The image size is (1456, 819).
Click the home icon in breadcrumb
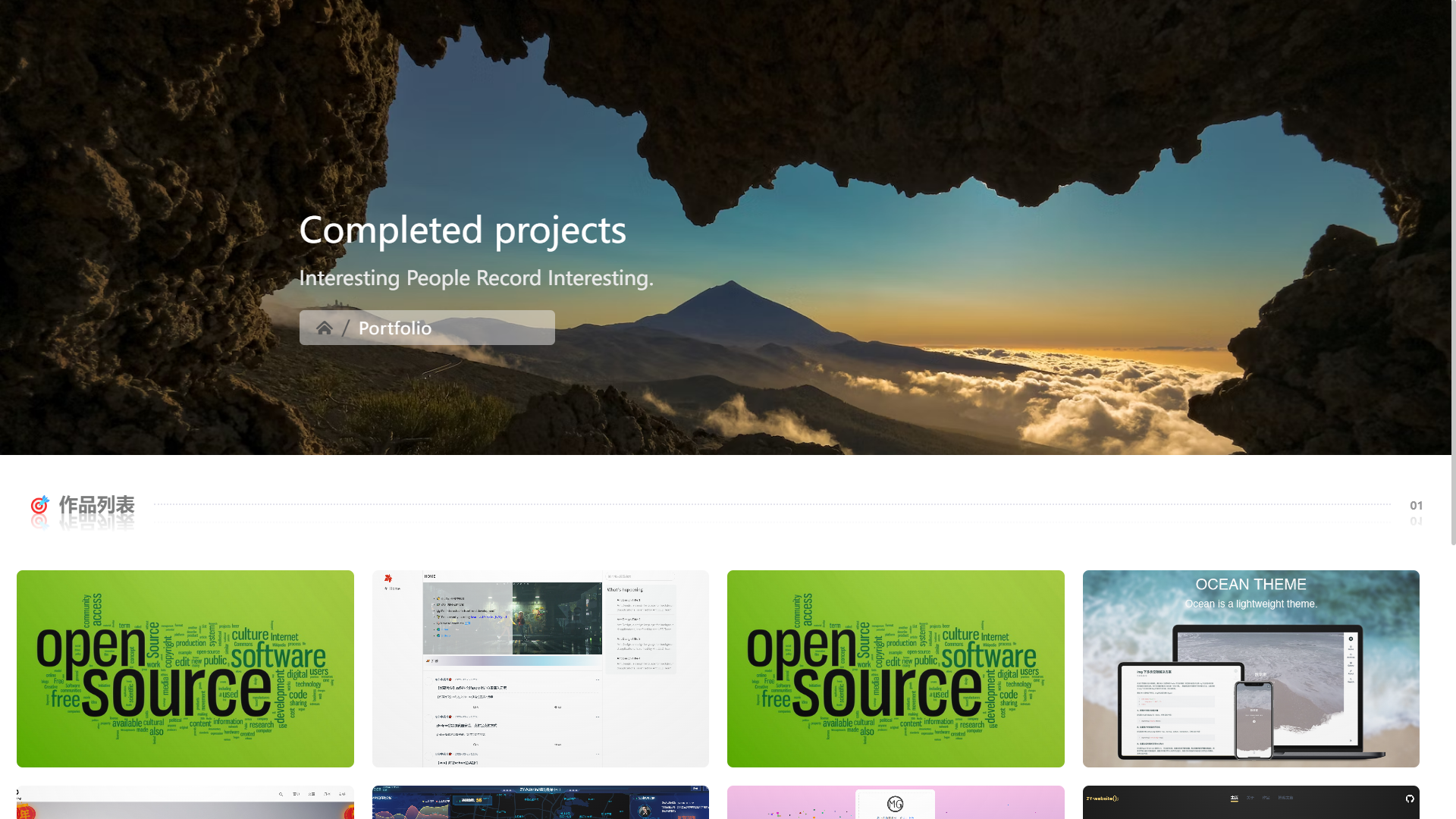[325, 328]
